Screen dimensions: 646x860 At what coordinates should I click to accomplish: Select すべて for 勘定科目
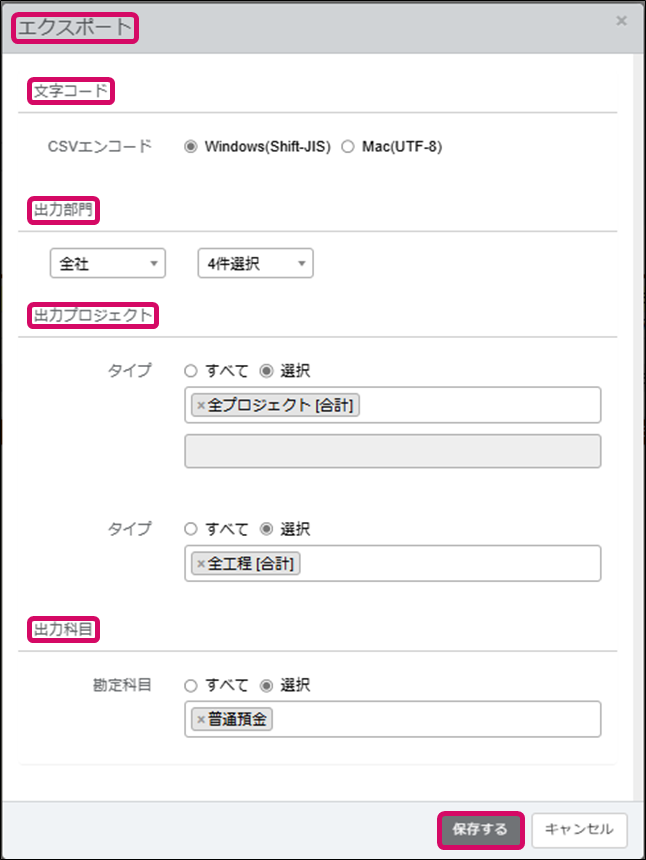tap(191, 686)
